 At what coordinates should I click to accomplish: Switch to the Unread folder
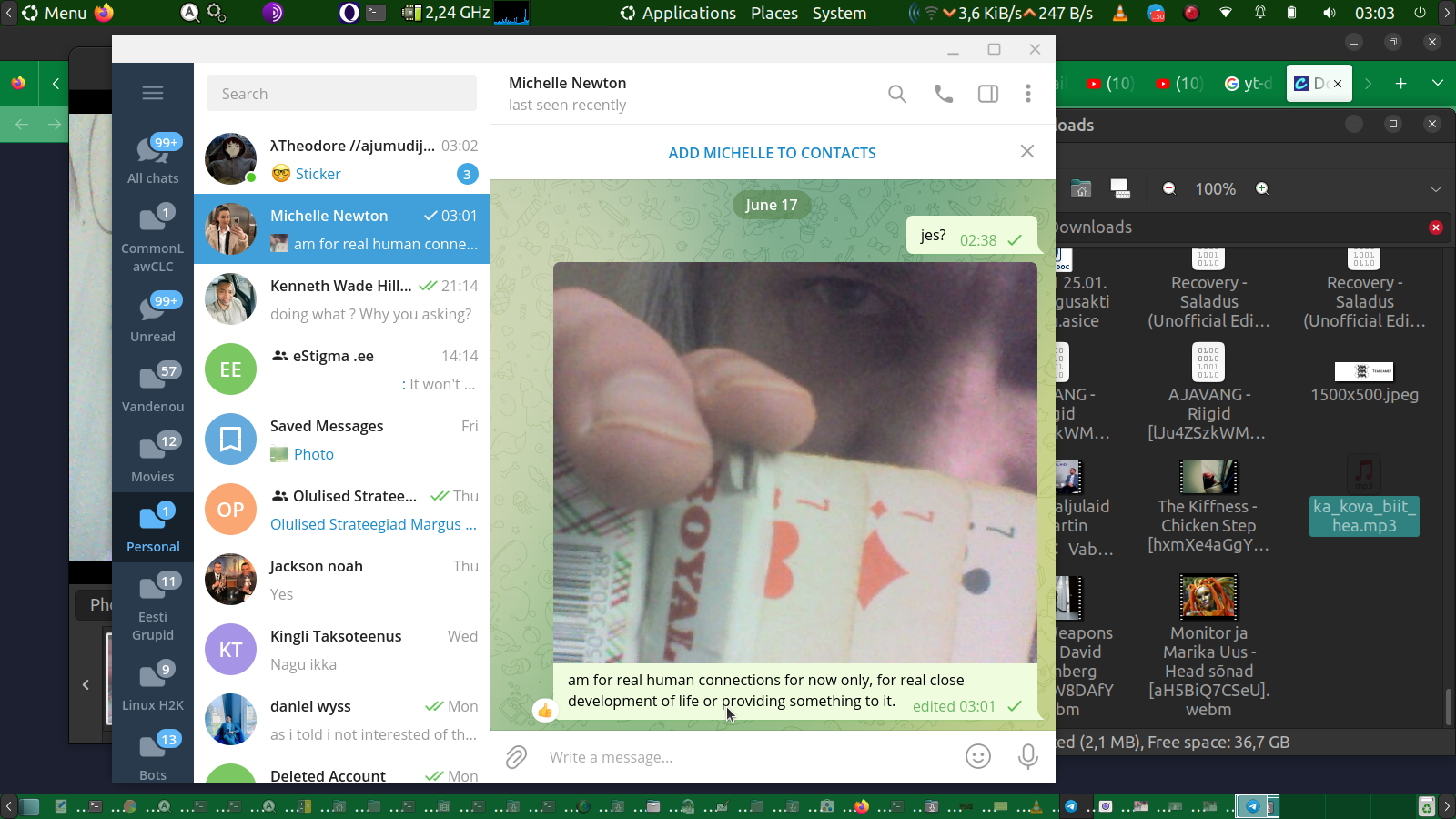pyautogui.click(x=153, y=318)
